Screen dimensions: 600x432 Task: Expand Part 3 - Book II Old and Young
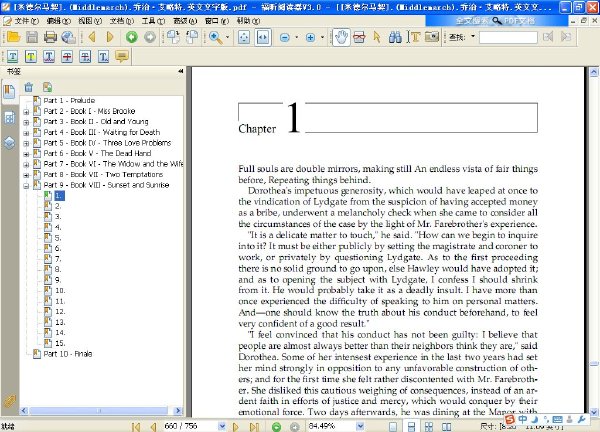pos(26,122)
